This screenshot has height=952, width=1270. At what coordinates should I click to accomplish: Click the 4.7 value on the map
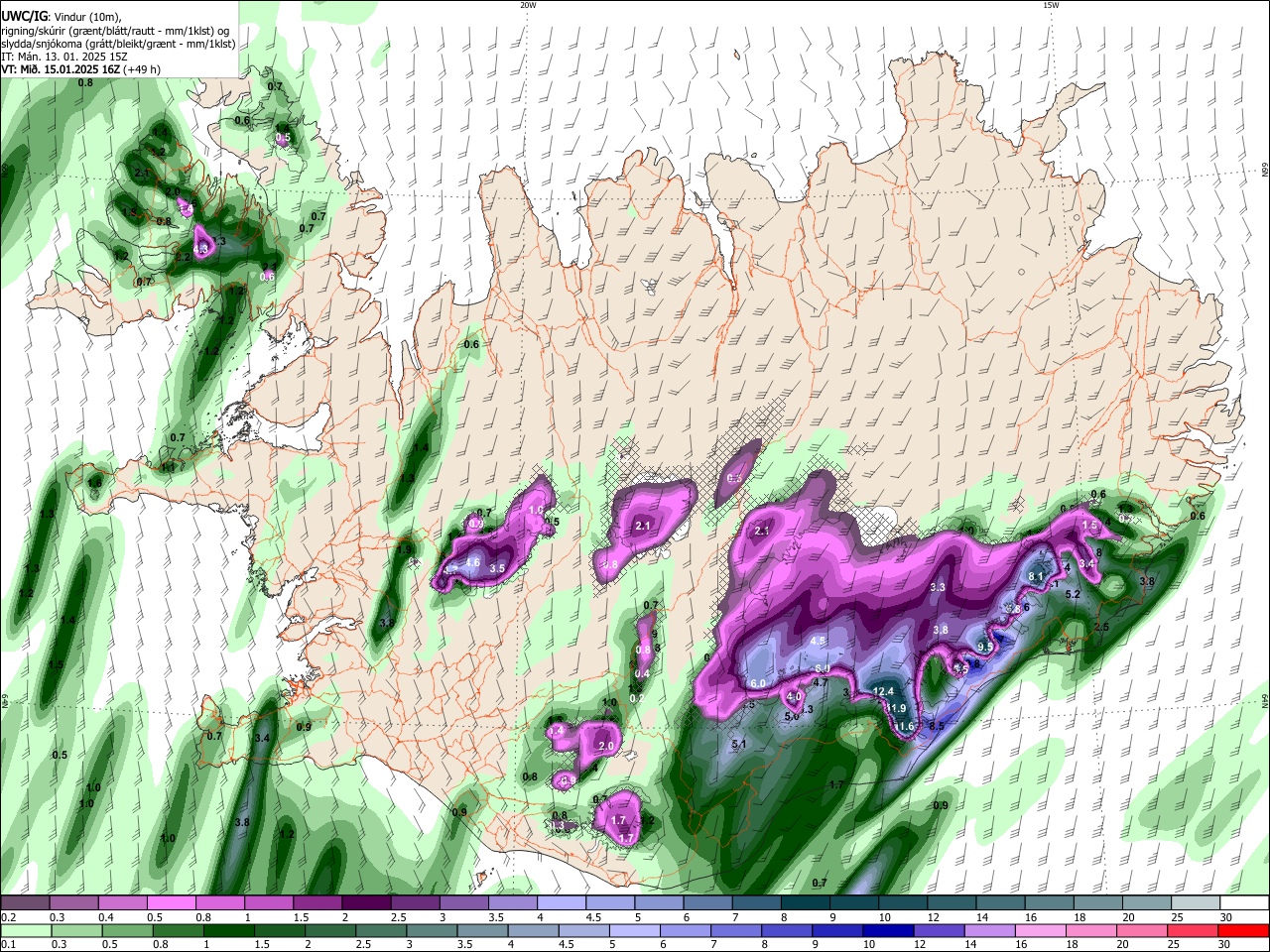tap(821, 682)
